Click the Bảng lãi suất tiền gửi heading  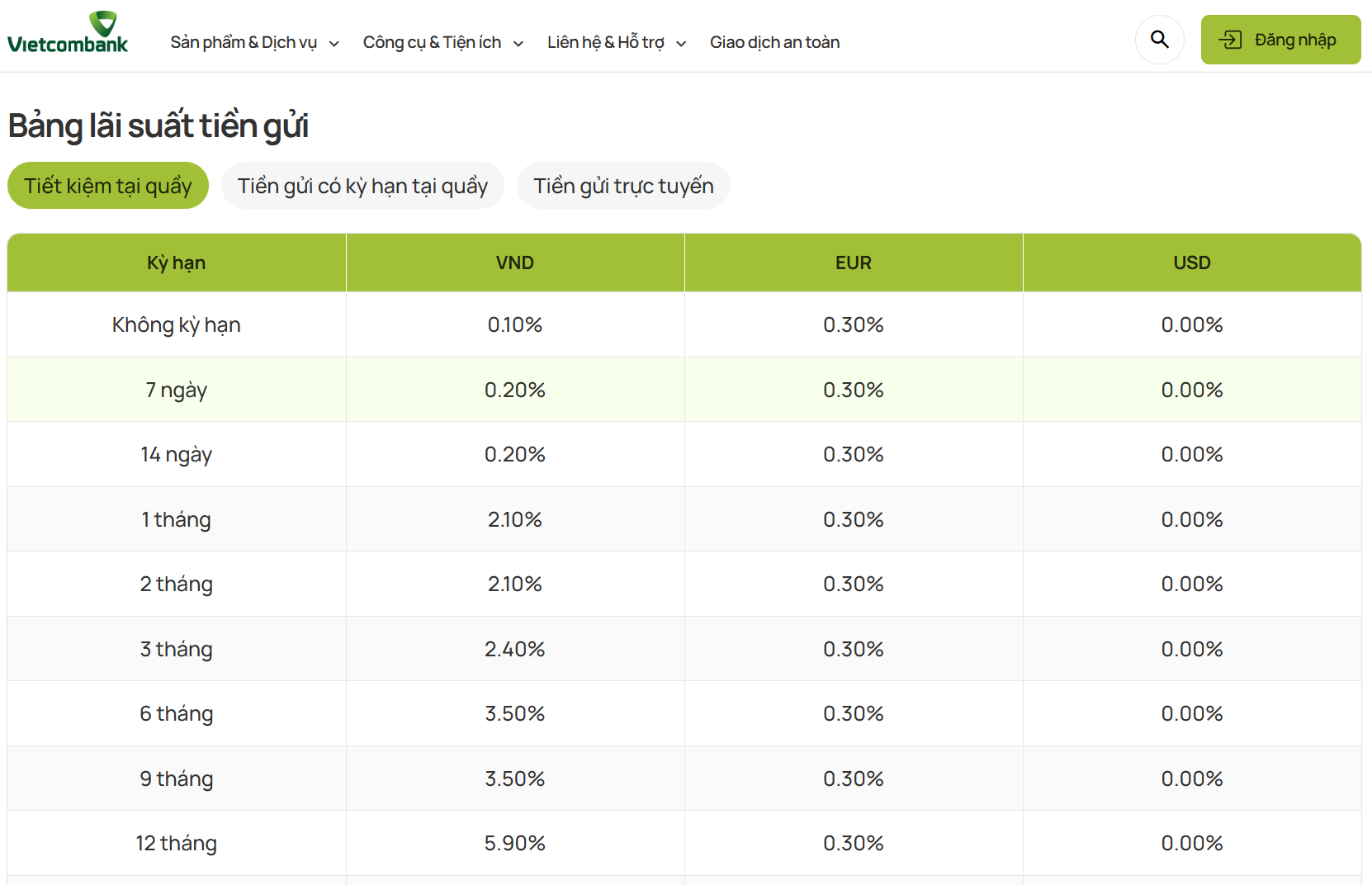point(158,125)
